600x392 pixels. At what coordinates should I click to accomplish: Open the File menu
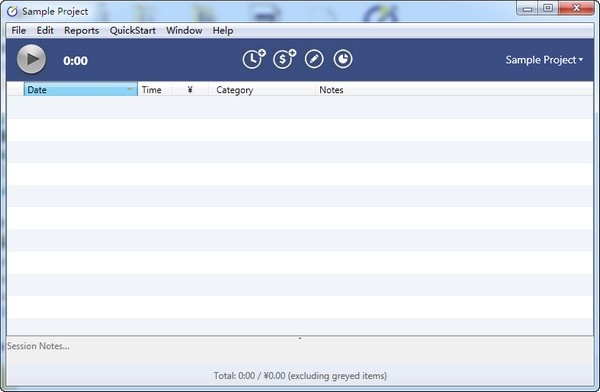(19, 31)
